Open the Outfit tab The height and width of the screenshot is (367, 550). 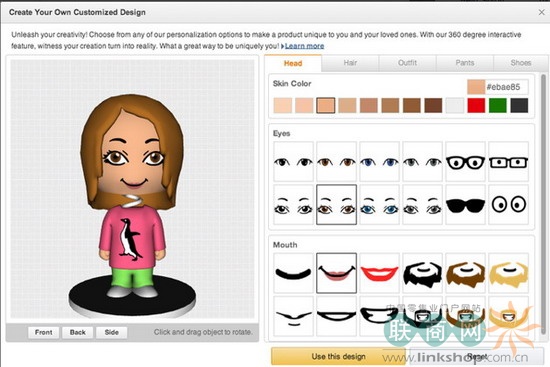[x=408, y=63]
